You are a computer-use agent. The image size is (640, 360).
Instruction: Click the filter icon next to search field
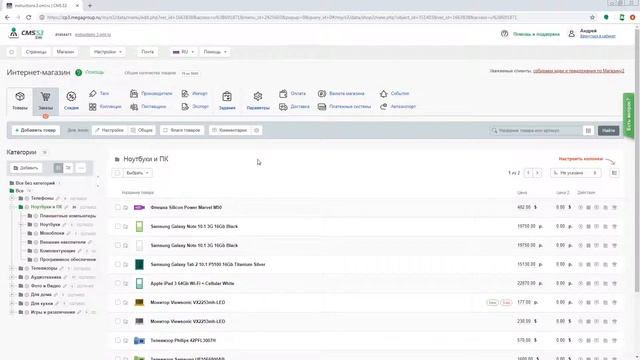(588, 131)
